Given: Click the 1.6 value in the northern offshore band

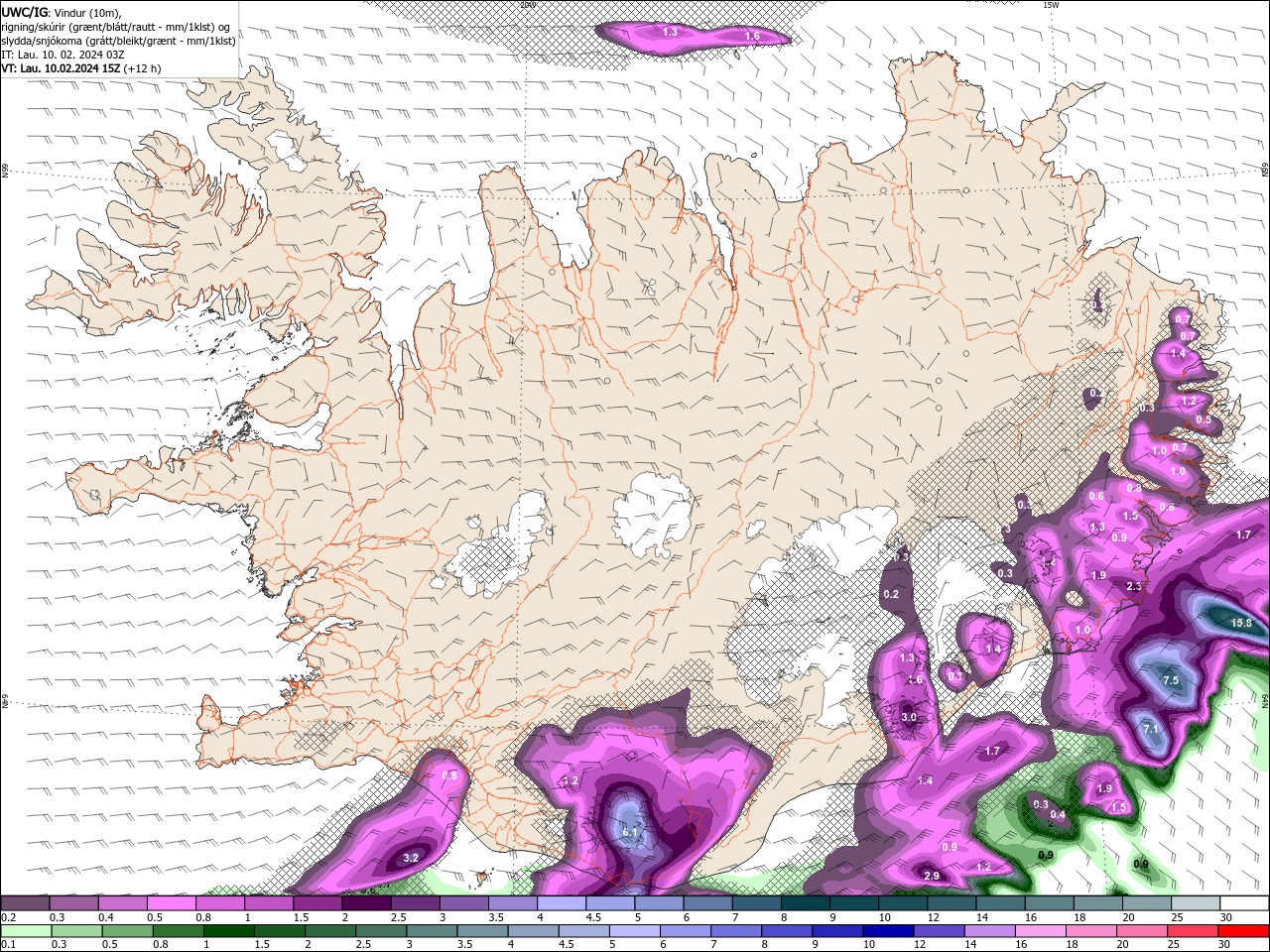Looking at the screenshot, I should coord(752,36).
